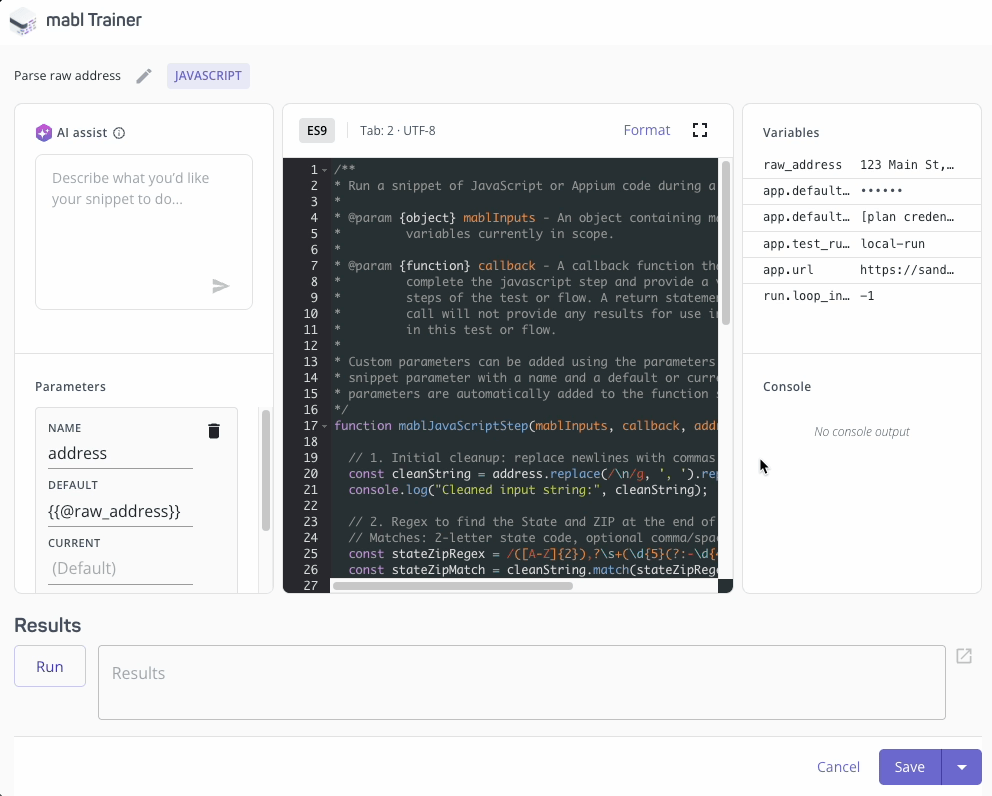Click the JAVASCRIPT tag label

(208, 76)
